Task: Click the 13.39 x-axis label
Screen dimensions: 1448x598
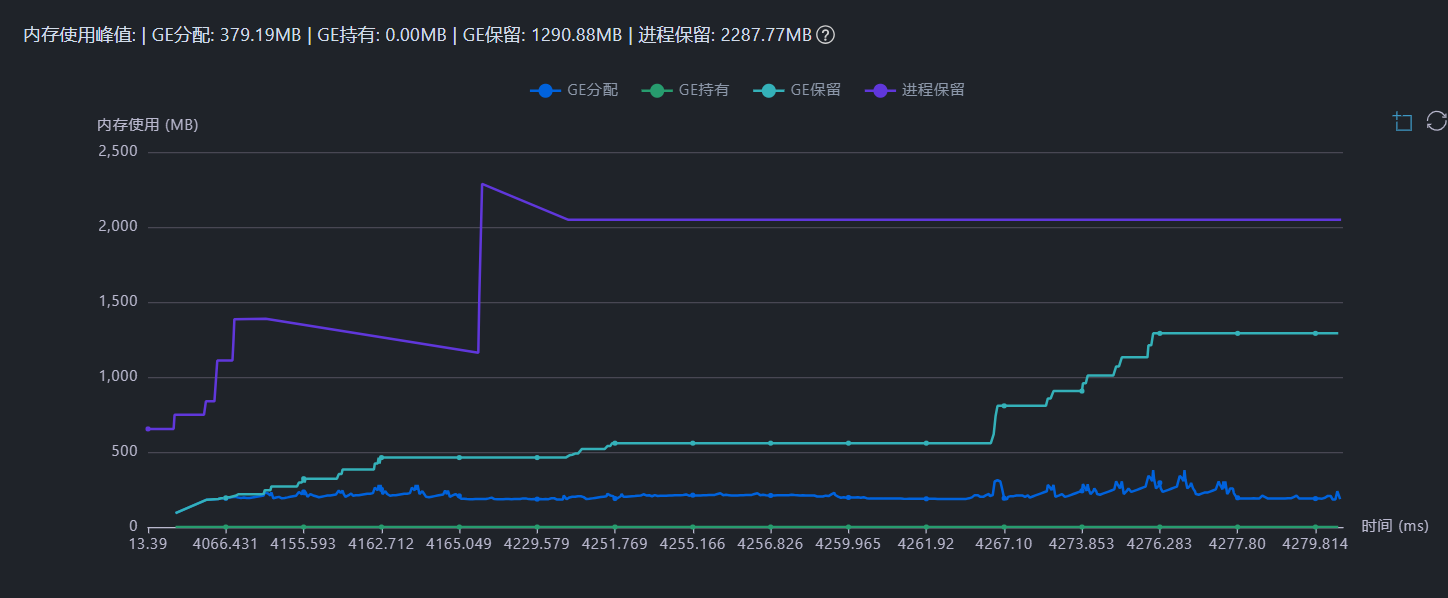Action: [148, 544]
